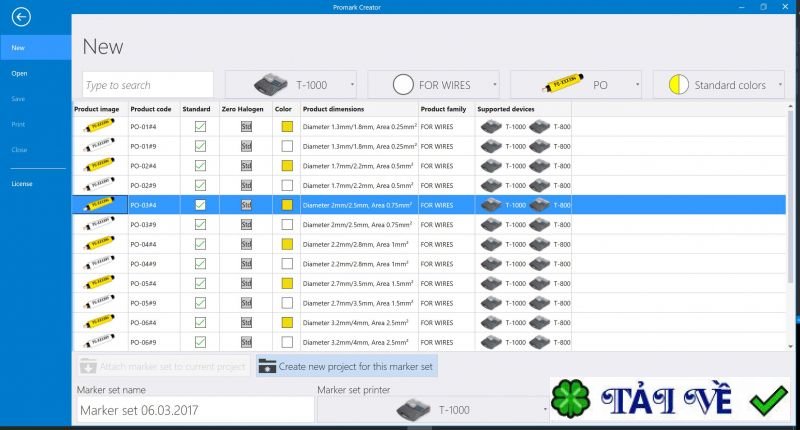Click the T-1000 printer icon in PO-01#4 row

click(491, 127)
